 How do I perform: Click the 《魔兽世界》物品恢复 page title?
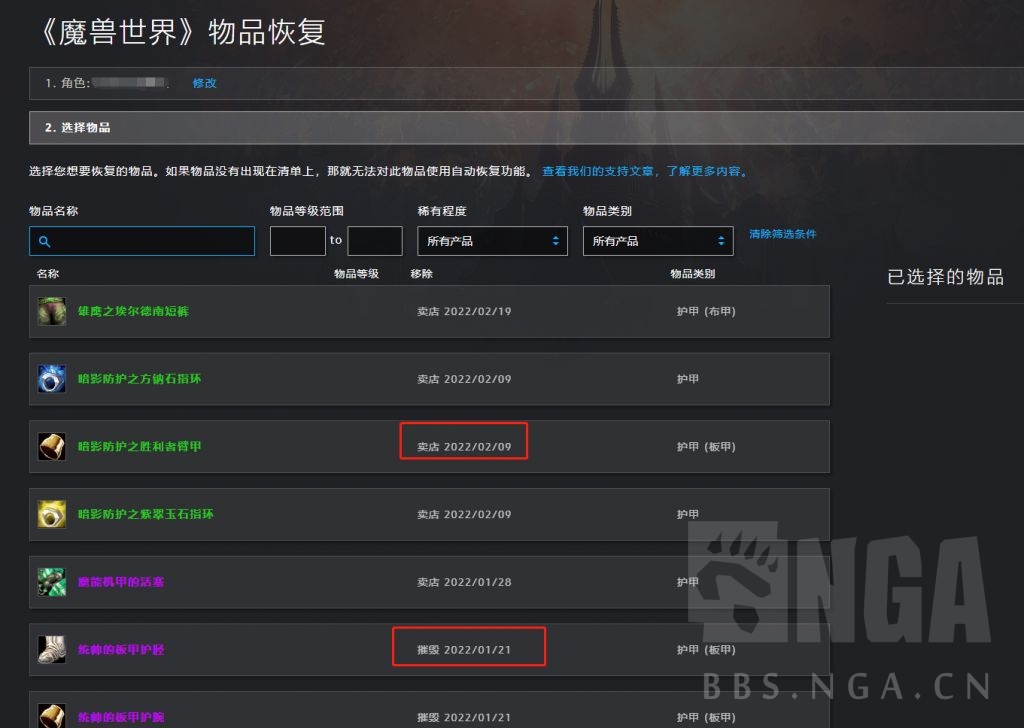pyautogui.click(x=180, y=31)
